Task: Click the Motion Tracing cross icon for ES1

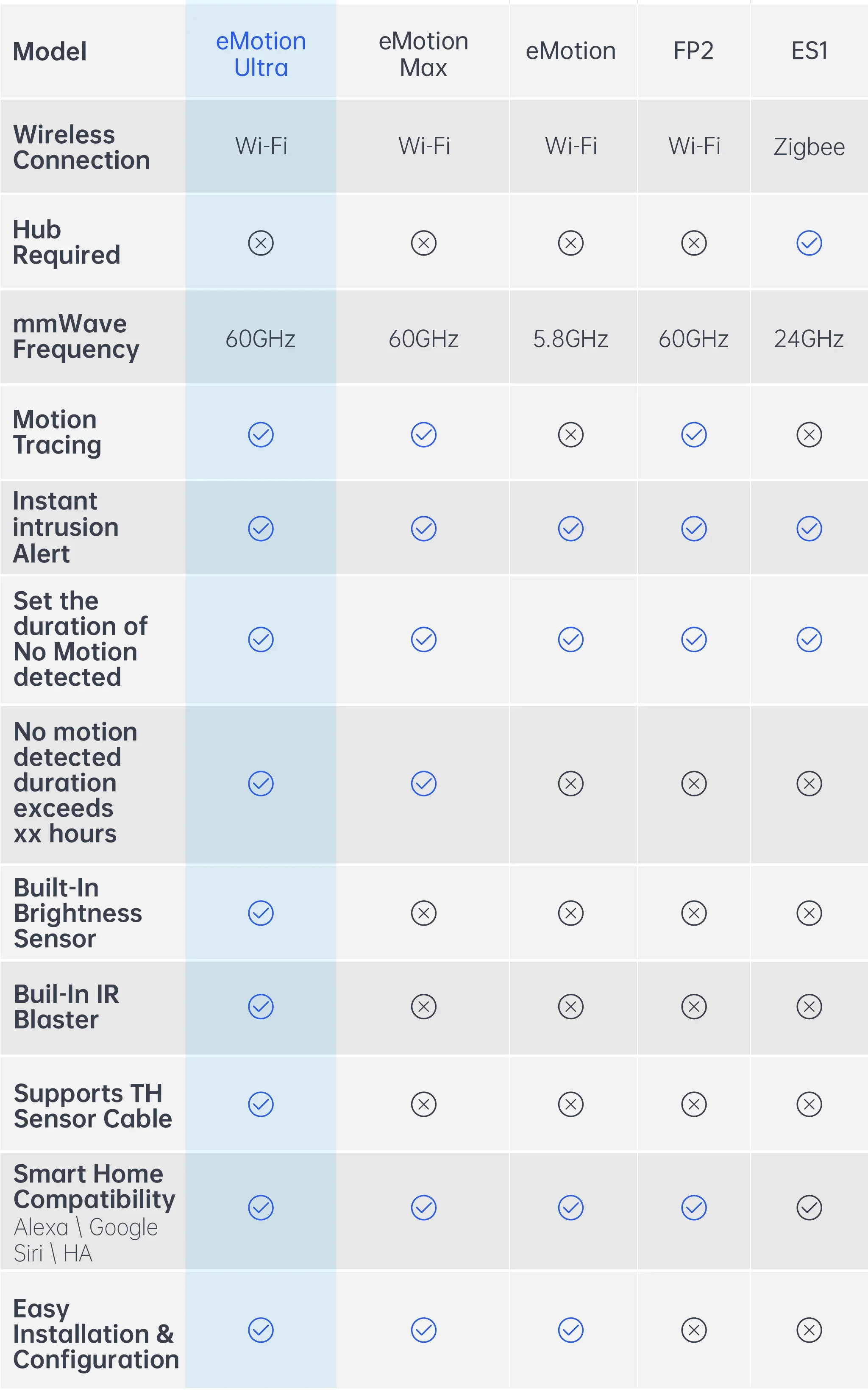Action: click(x=809, y=434)
